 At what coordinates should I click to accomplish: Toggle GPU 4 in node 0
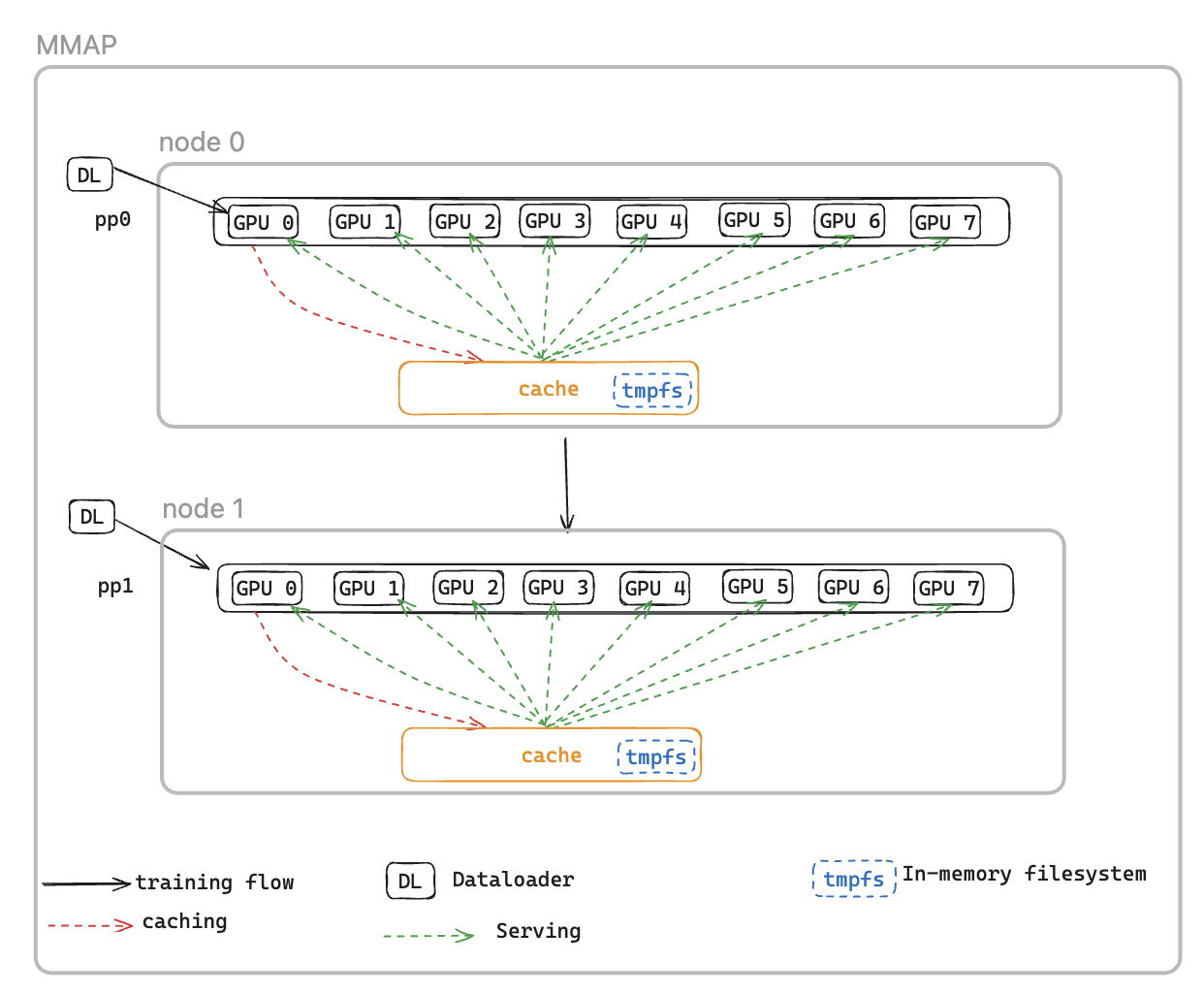tap(650, 220)
